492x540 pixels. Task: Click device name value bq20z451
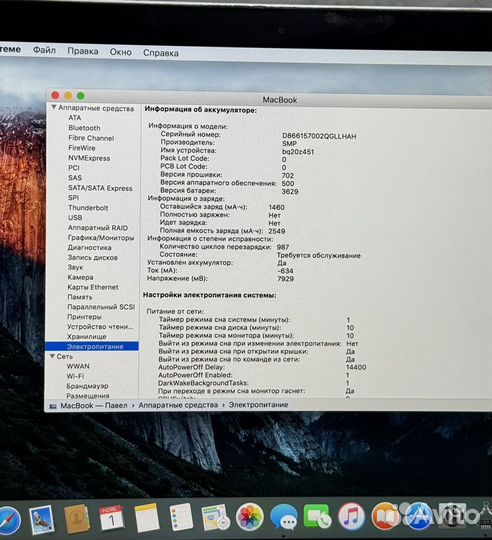click(x=298, y=152)
